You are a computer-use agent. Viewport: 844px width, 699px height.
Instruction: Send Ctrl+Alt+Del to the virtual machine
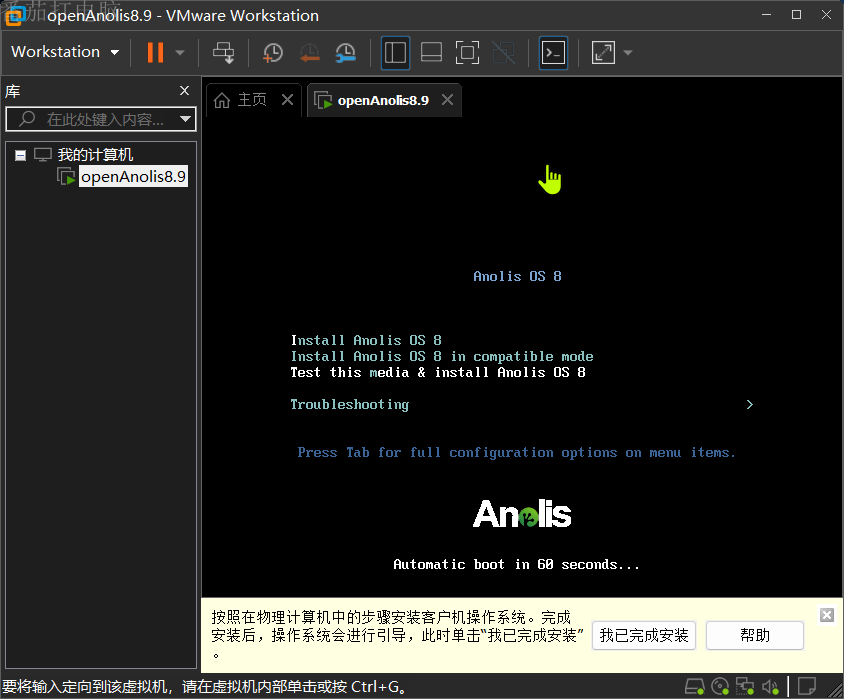click(x=223, y=53)
